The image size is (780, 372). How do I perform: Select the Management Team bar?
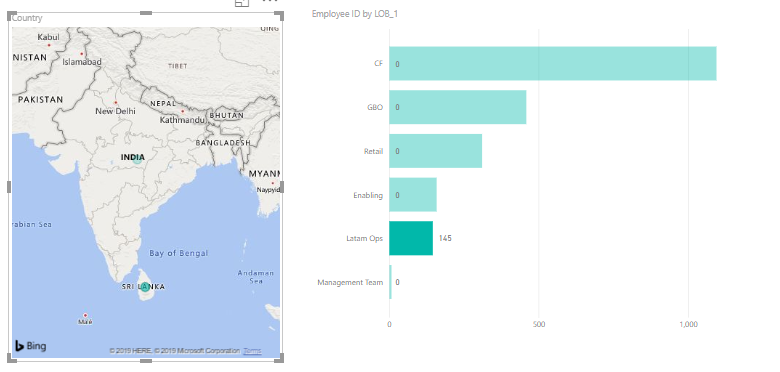(390, 282)
